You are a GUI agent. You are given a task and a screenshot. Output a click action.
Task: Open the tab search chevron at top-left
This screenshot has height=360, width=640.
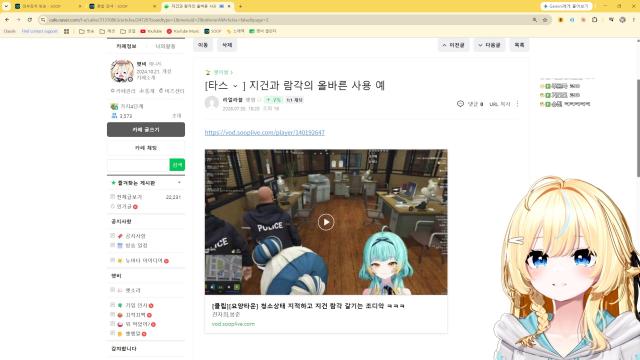pos(6,6)
